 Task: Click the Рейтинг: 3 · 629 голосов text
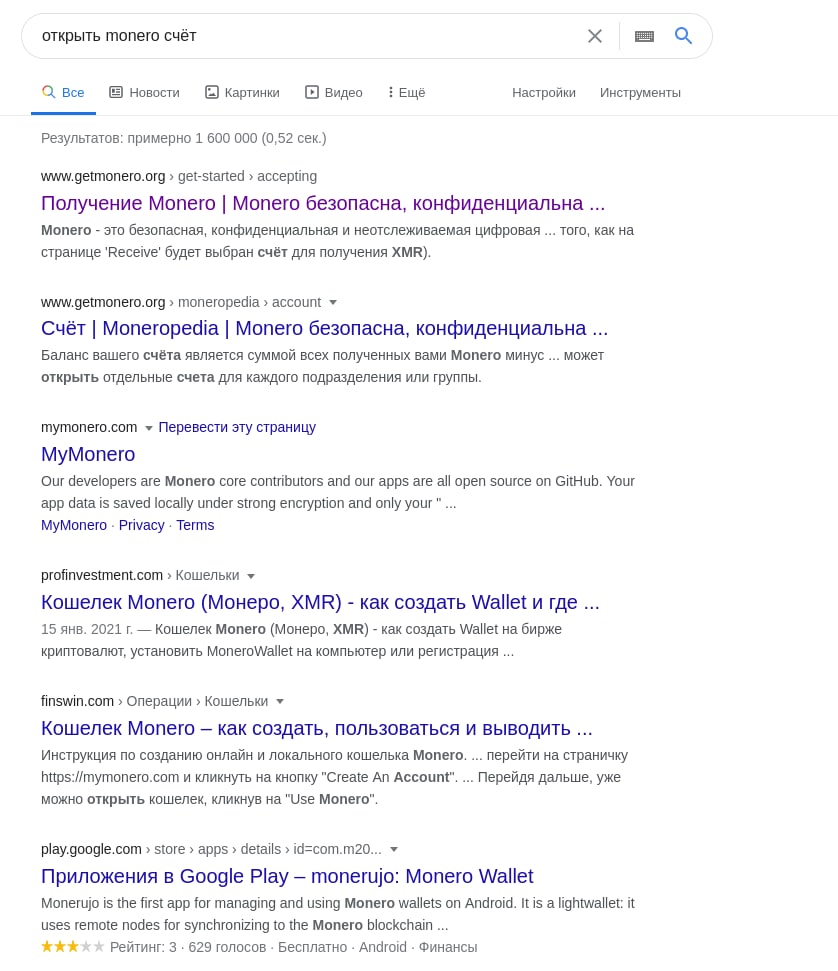click(188, 947)
